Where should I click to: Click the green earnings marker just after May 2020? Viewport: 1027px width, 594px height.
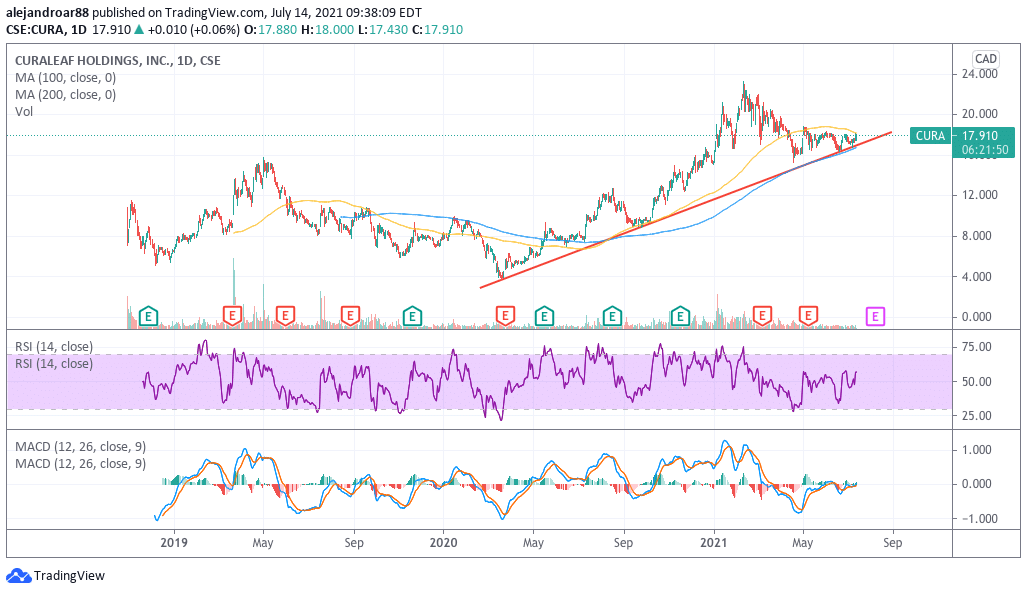[544, 317]
